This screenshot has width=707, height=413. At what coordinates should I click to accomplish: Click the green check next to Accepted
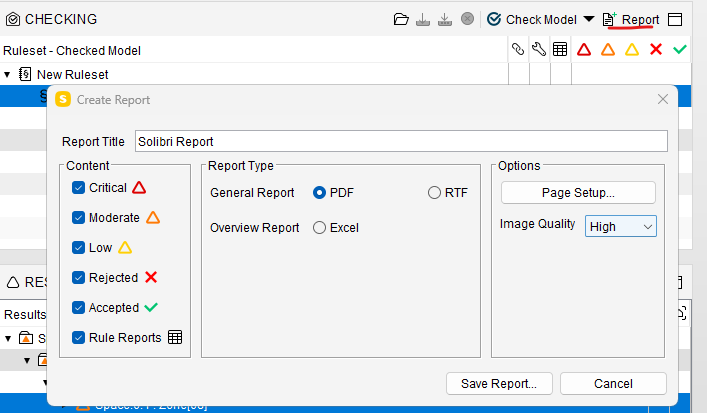click(151, 307)
